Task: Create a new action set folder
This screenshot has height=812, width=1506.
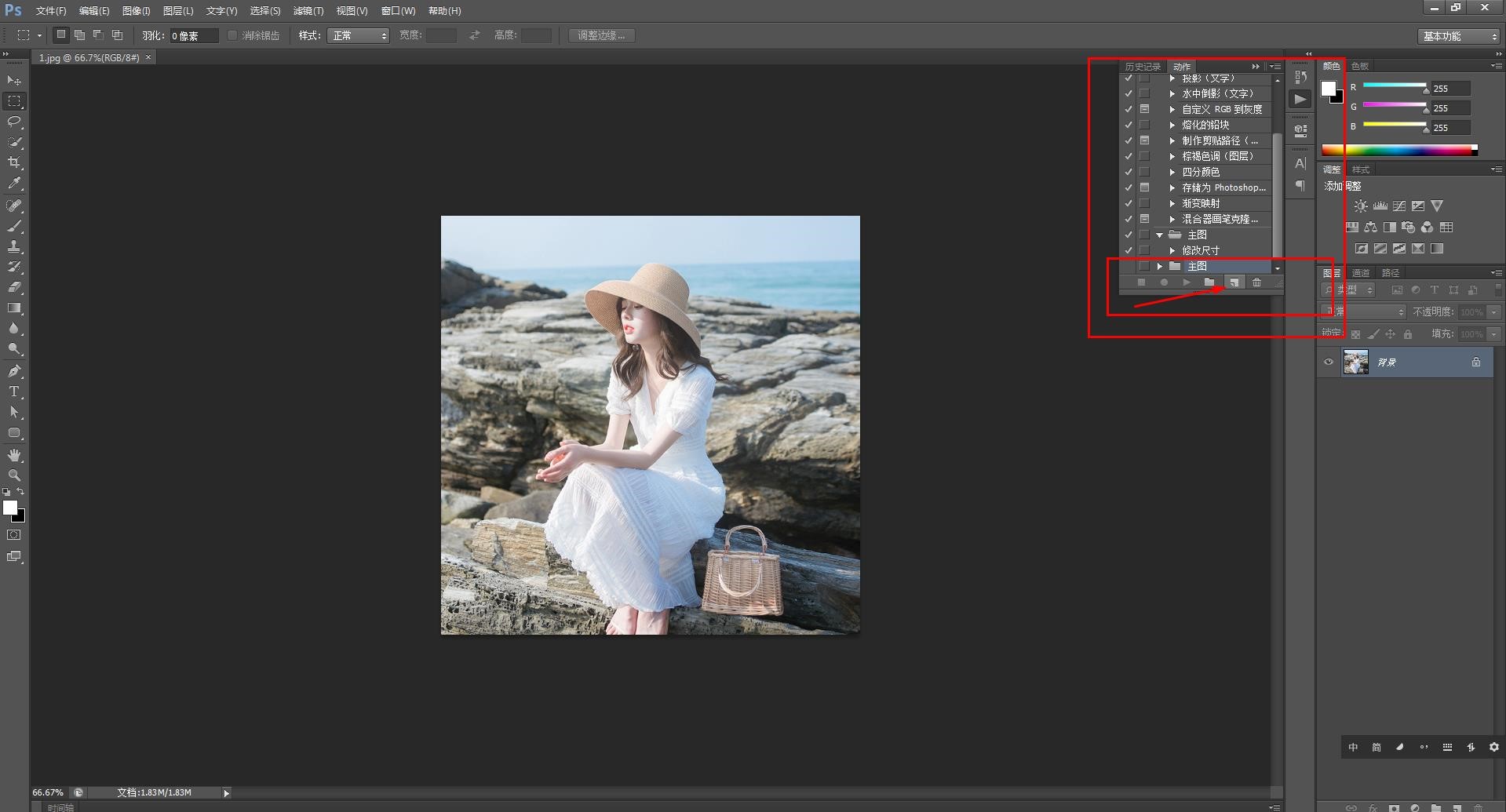Action: [x=1209, y=282]
